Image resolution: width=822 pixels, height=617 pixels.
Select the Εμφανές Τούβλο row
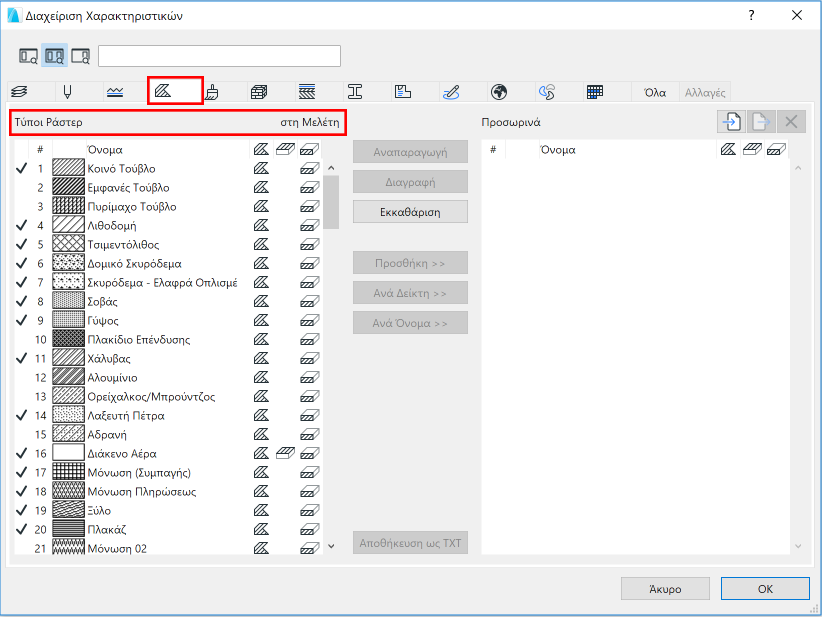(x=169, y=188)
